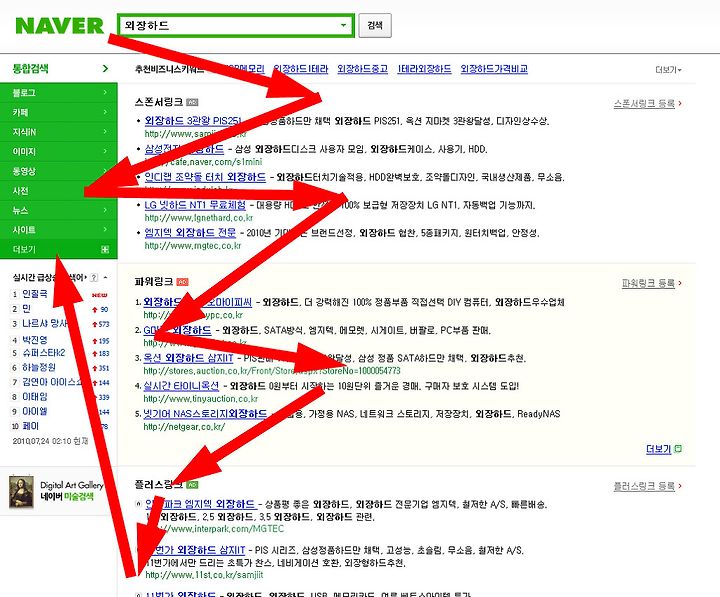This screenshot has height=597, width=720.
Task: Open the 카페 search category
Action: (x=59, y=112)
